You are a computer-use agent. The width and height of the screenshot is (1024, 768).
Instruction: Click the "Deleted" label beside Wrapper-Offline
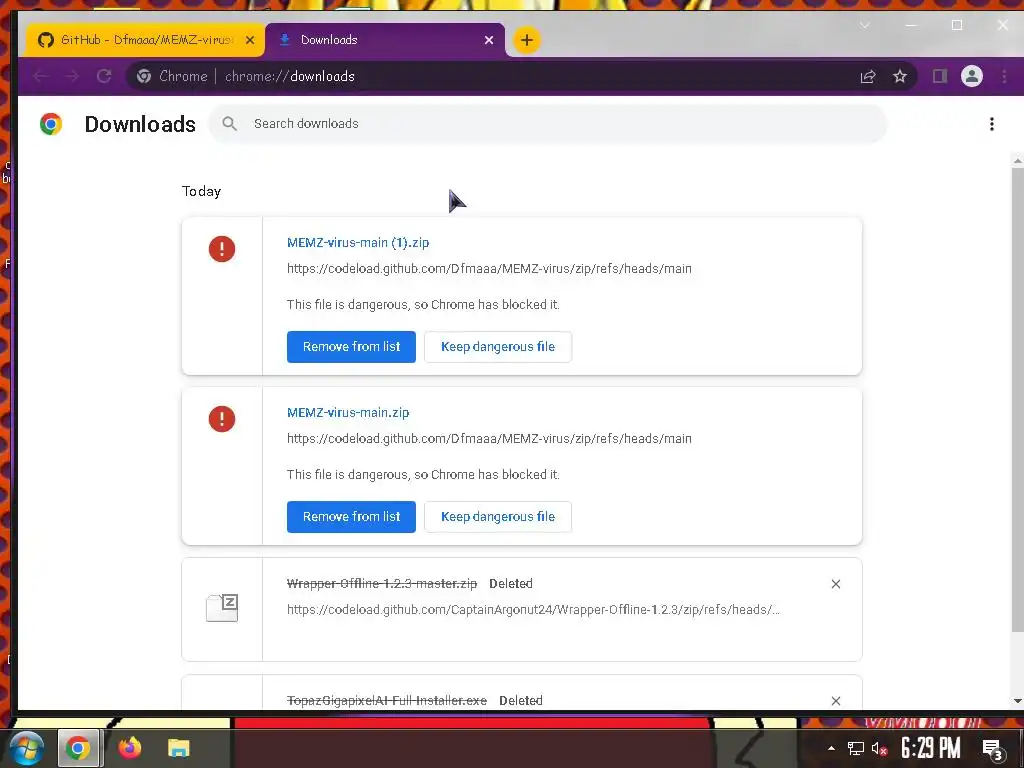511,584
